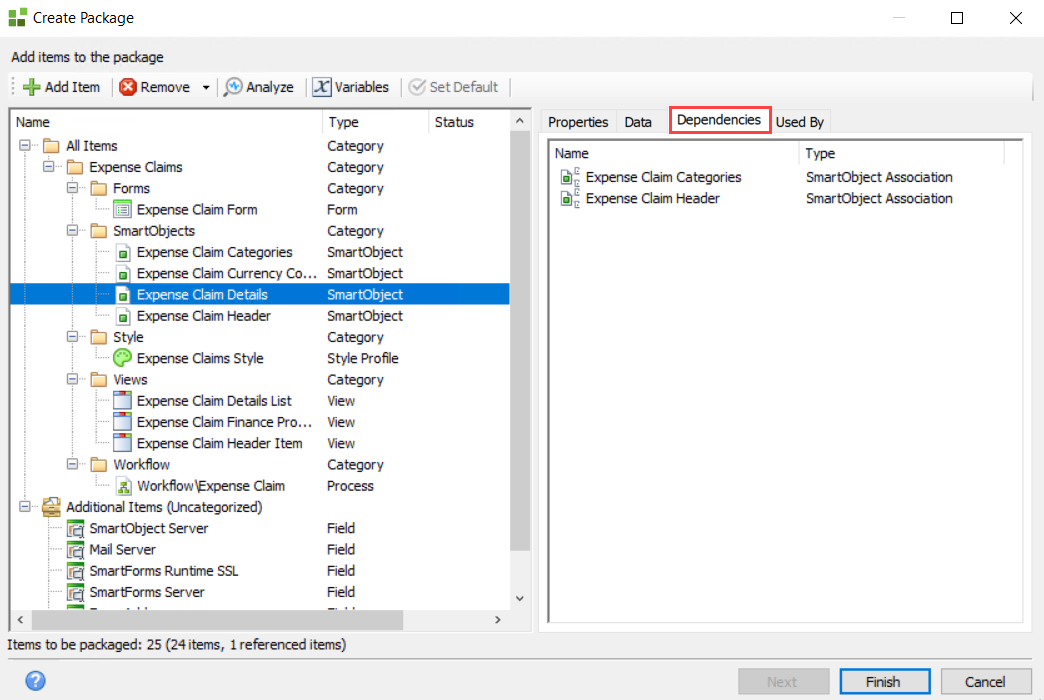This screenshot has height=700, width=1044.
Task: Switch to the Data tab
Action: tap(638, 122)
